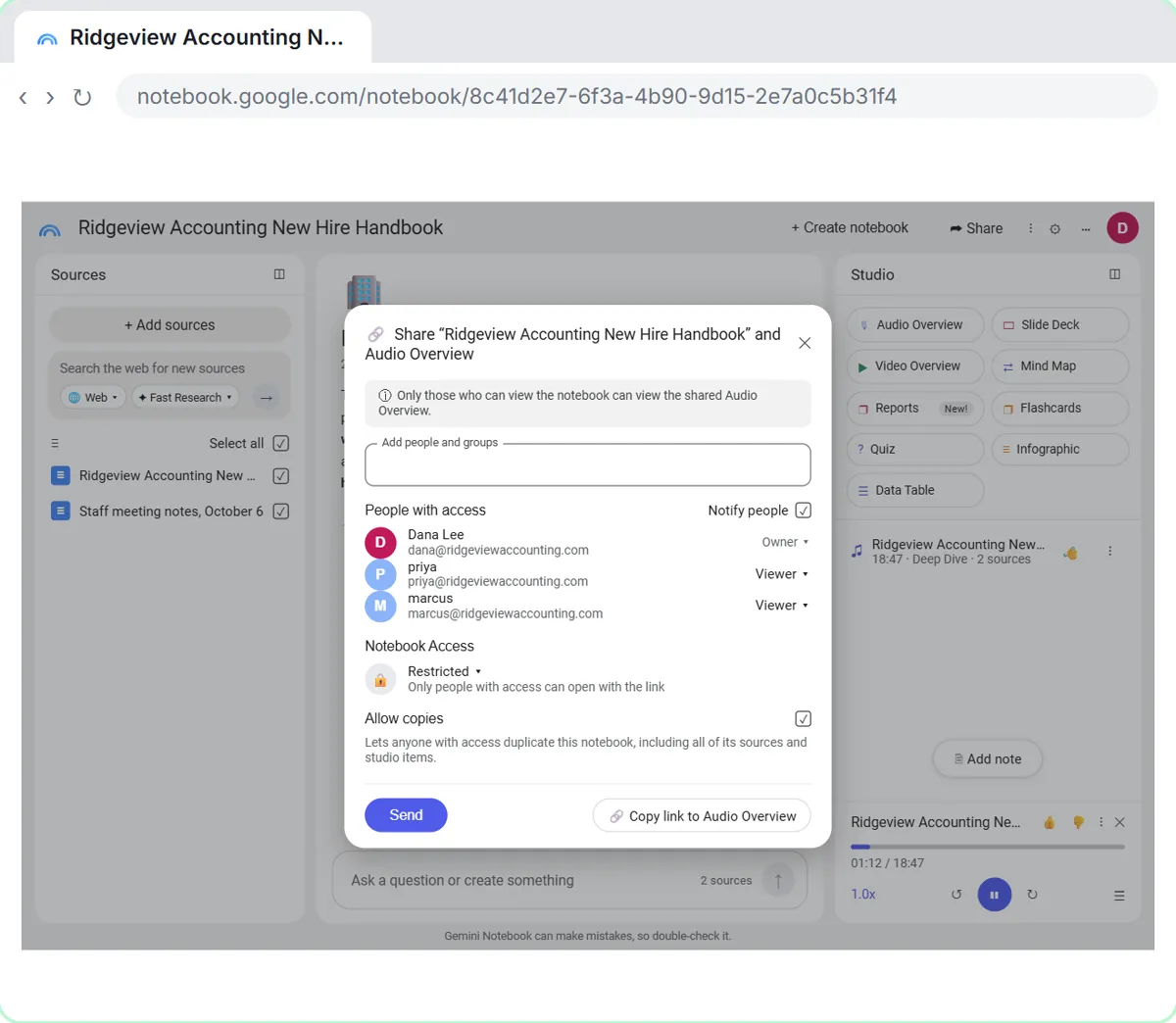Viewport: 1176px width, 1023px height.
Task: Click priya's avatar in the access list
Action: (x=380, y=574)
